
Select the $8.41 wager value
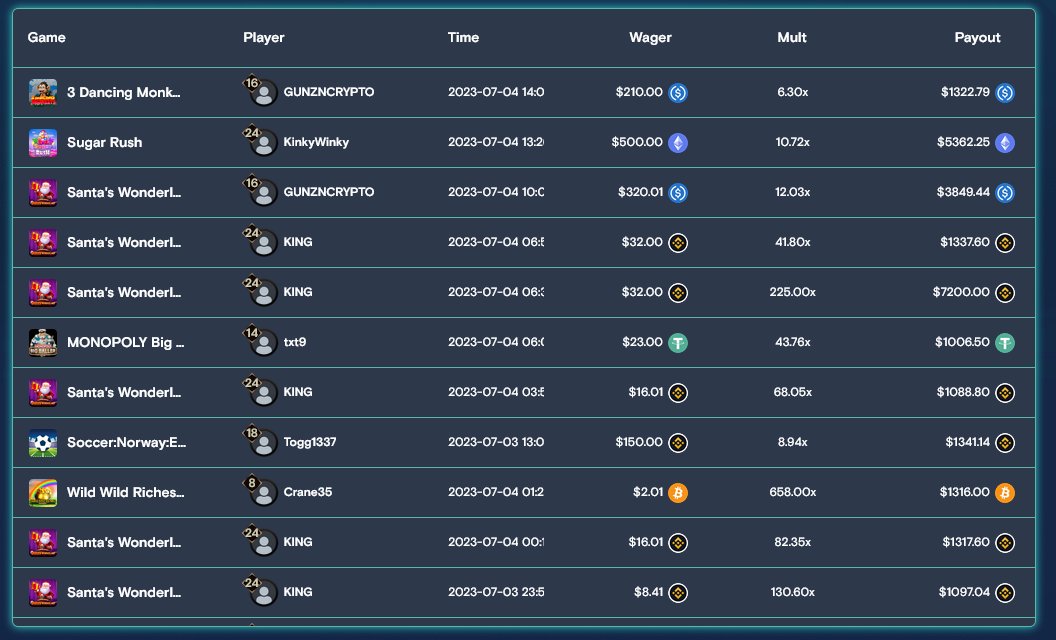(649, 591)
